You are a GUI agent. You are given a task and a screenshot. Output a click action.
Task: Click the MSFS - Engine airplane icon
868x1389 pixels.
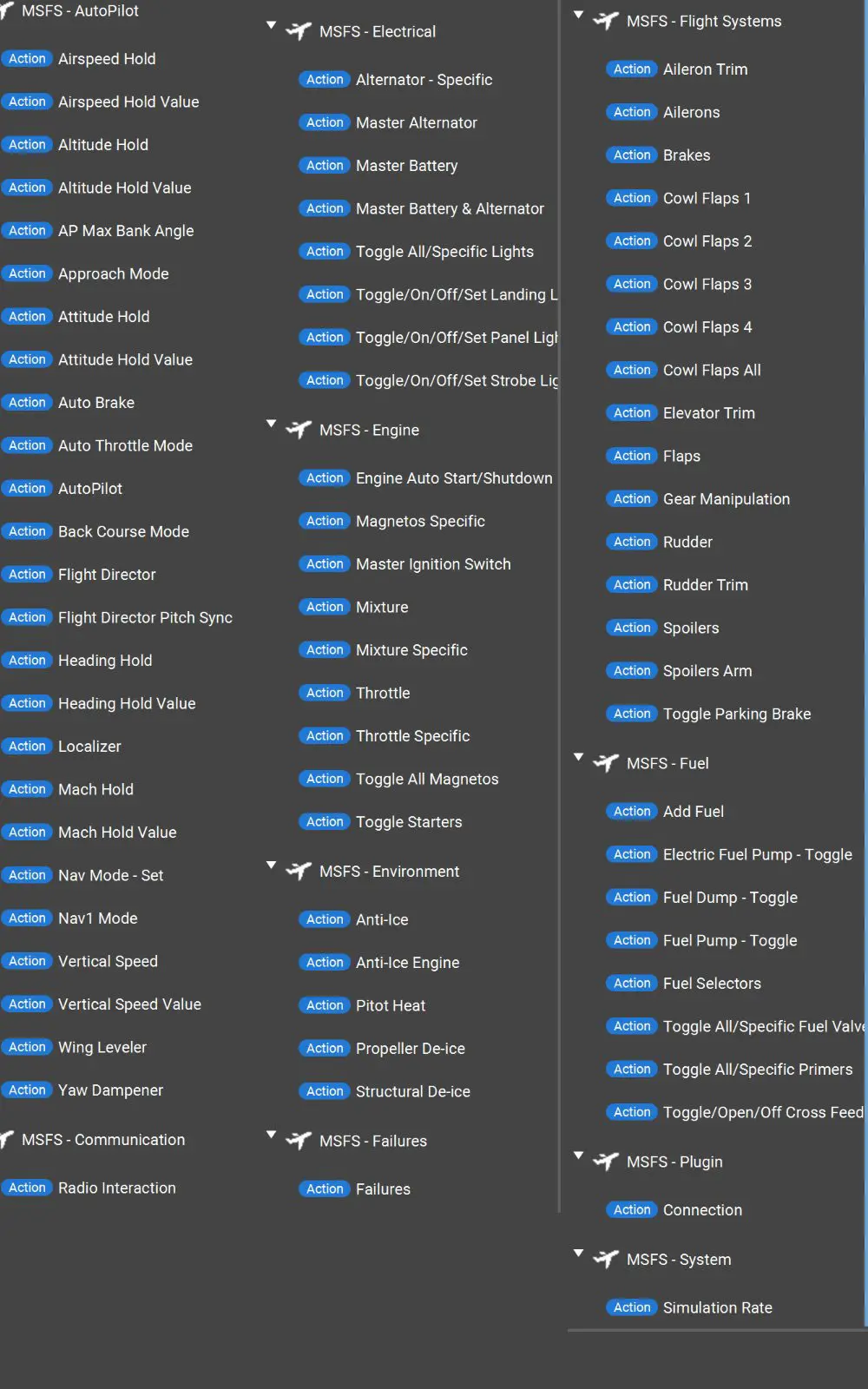(x=299, y=430)
